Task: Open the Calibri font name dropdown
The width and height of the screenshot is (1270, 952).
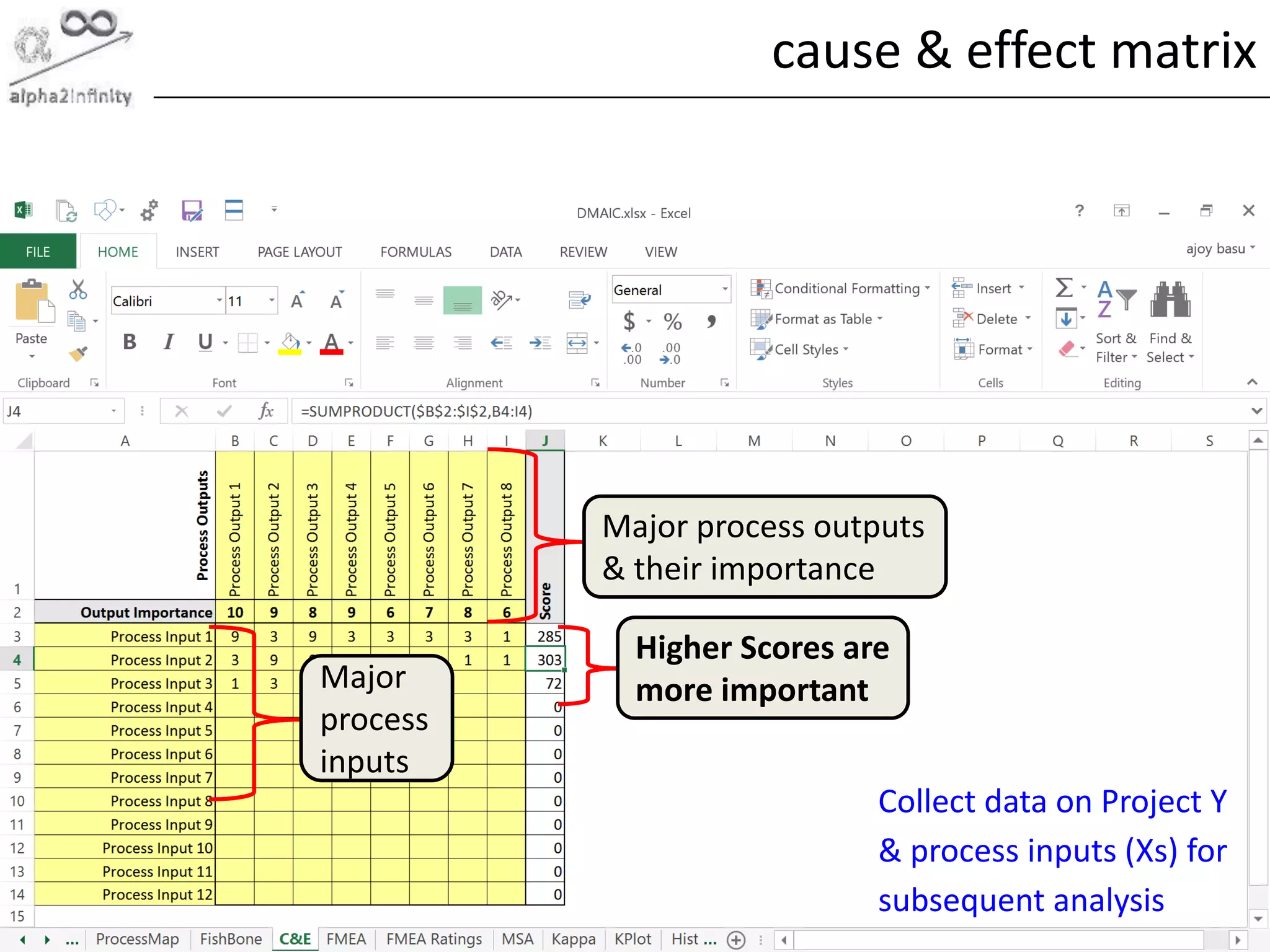Action: pyautogui.click(x=219, y=301)
